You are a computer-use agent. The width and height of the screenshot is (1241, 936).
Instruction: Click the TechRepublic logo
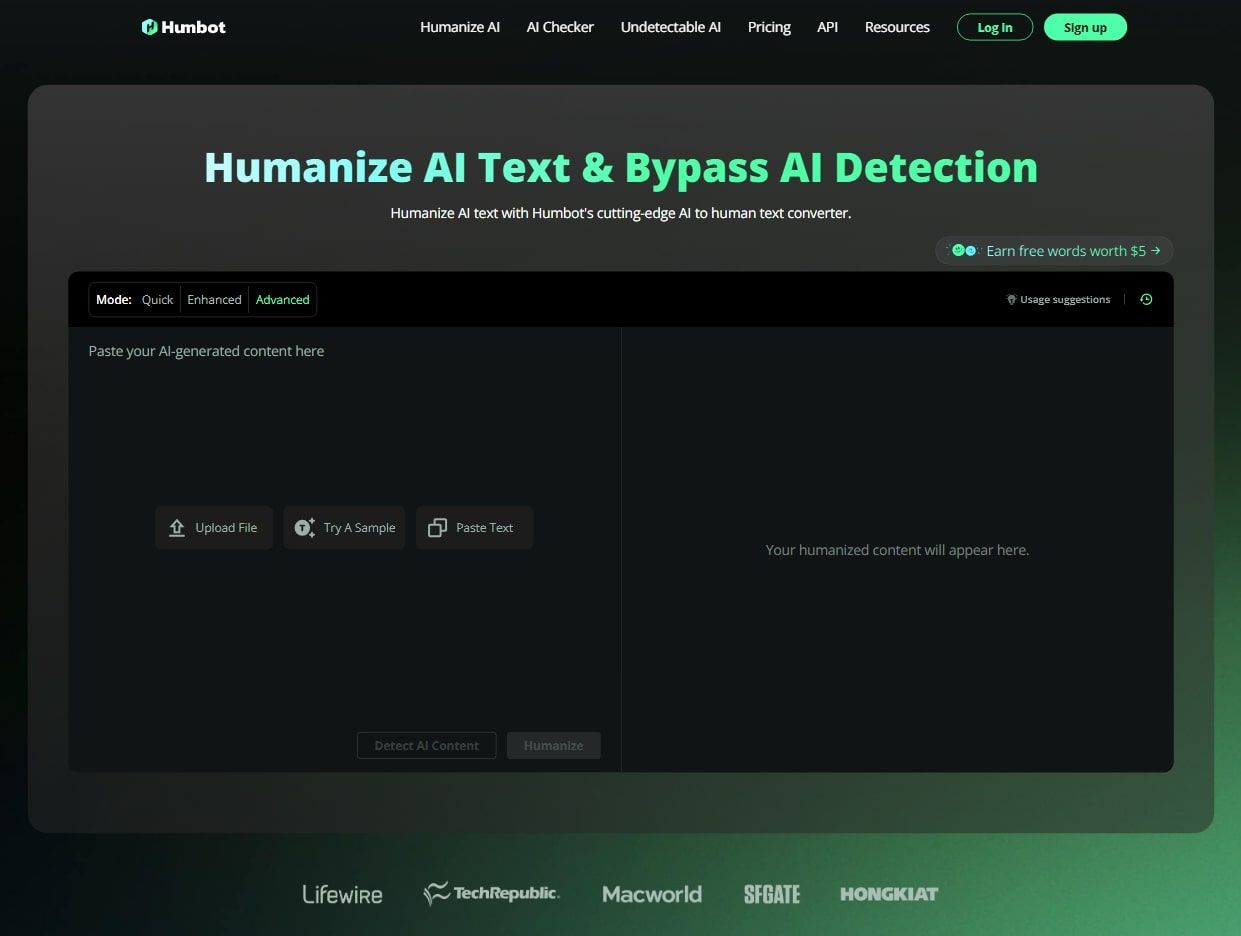click(x=491, y=893)
